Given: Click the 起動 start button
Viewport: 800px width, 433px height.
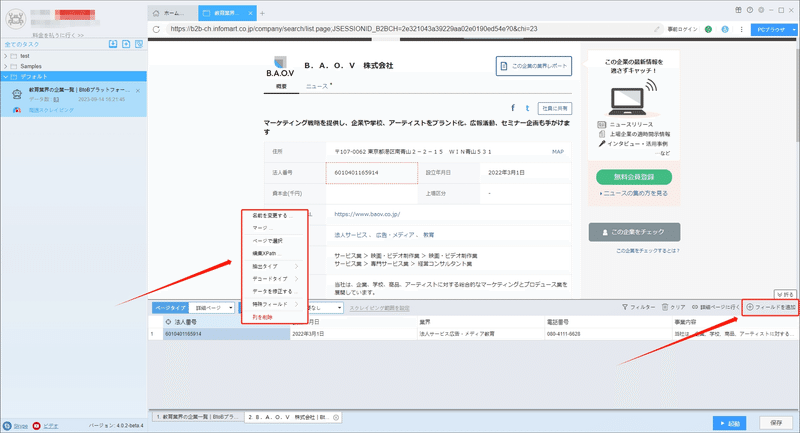Looking at the screenshot, I should 730,423.
